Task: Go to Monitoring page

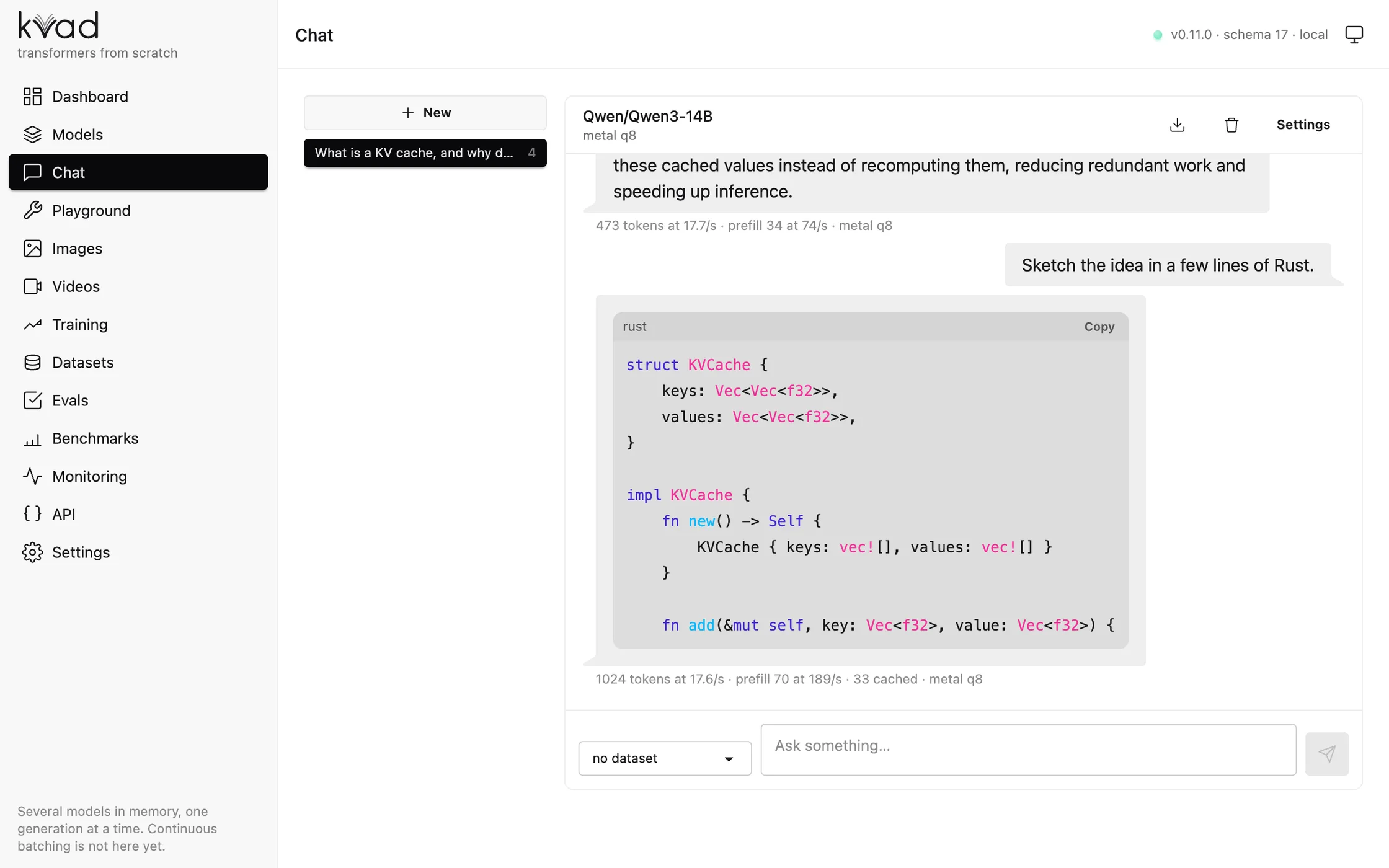Action: (138, 476)
